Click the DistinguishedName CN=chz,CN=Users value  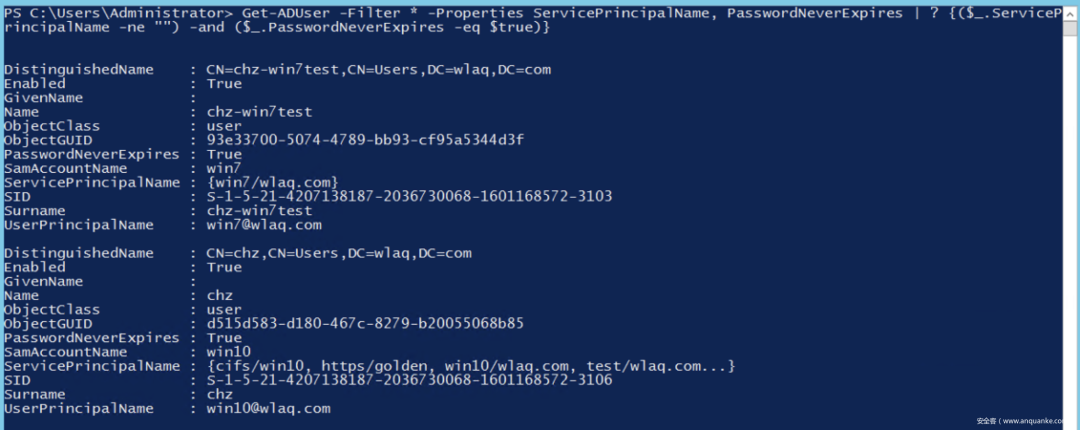(x=339, y=253)
